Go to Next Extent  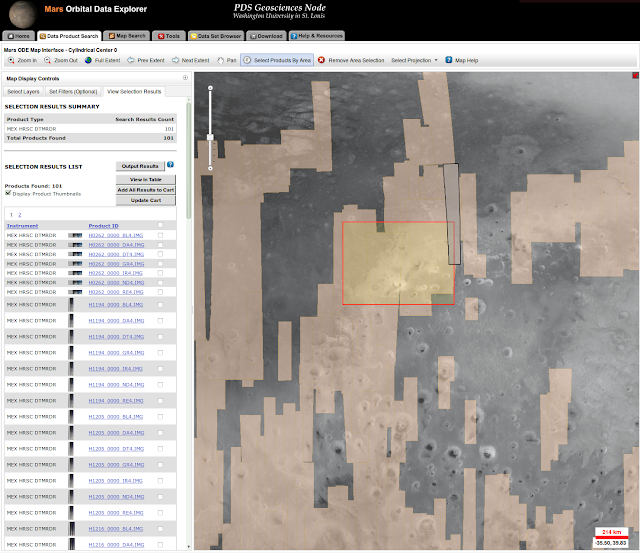[x=191, y=60]
